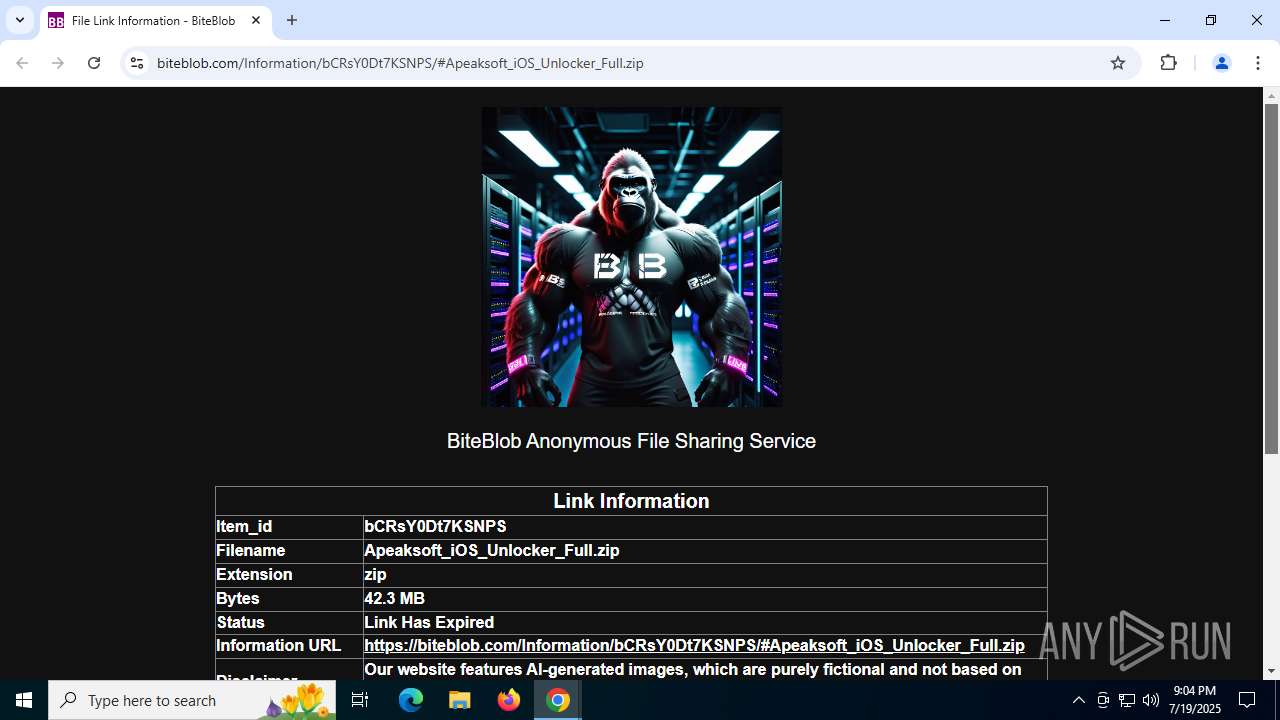This screenshot has width=1280, height=720.
Task: Click the BiteBlob Anonymous File Sharing Service heading
Action: pos(631,441)
